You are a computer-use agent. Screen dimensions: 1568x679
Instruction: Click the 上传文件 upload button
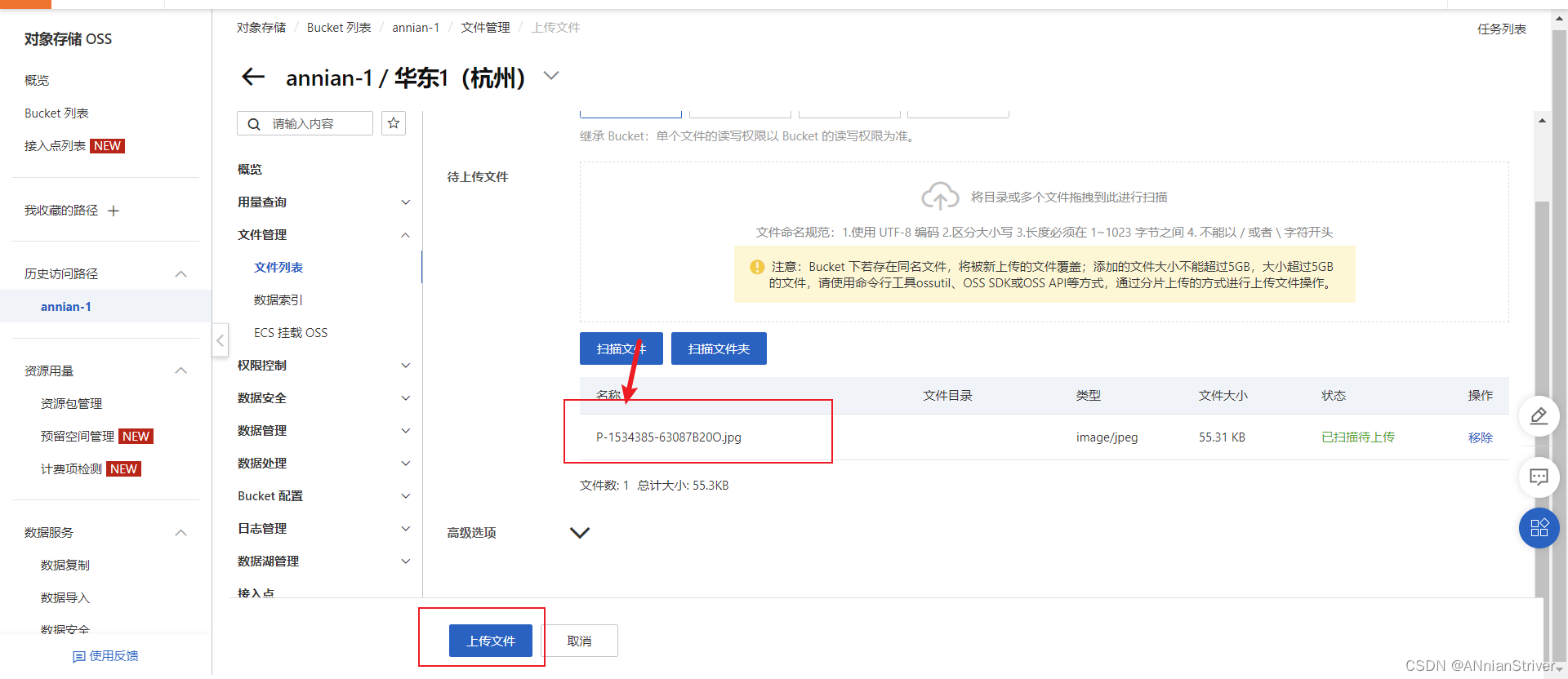491,641
